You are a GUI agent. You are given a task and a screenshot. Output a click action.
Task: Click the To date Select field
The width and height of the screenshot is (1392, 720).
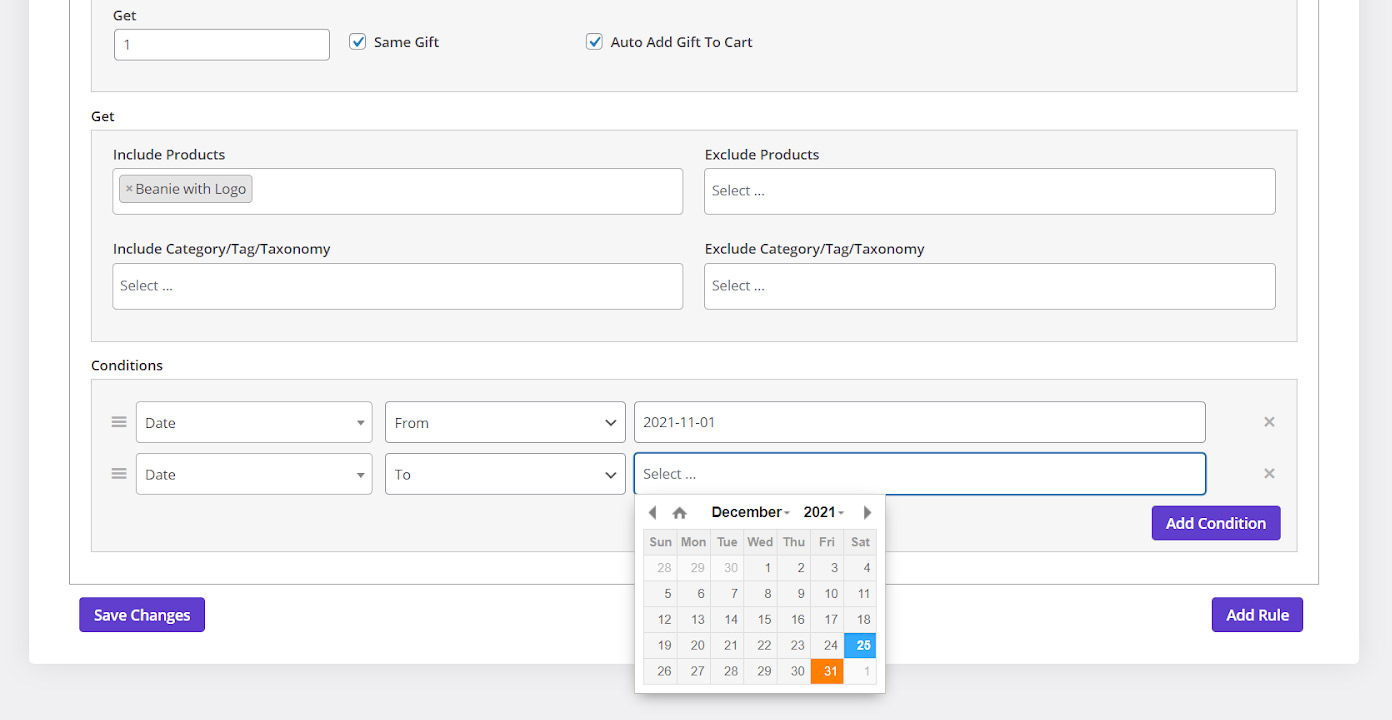pos(920,474)
